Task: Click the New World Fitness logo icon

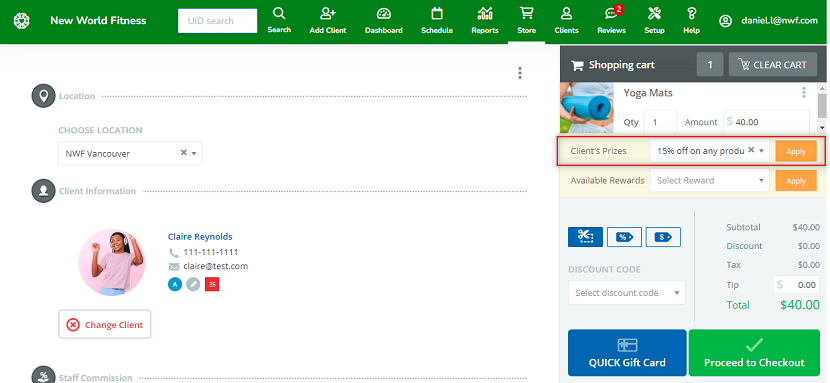Action: [21, 21]
